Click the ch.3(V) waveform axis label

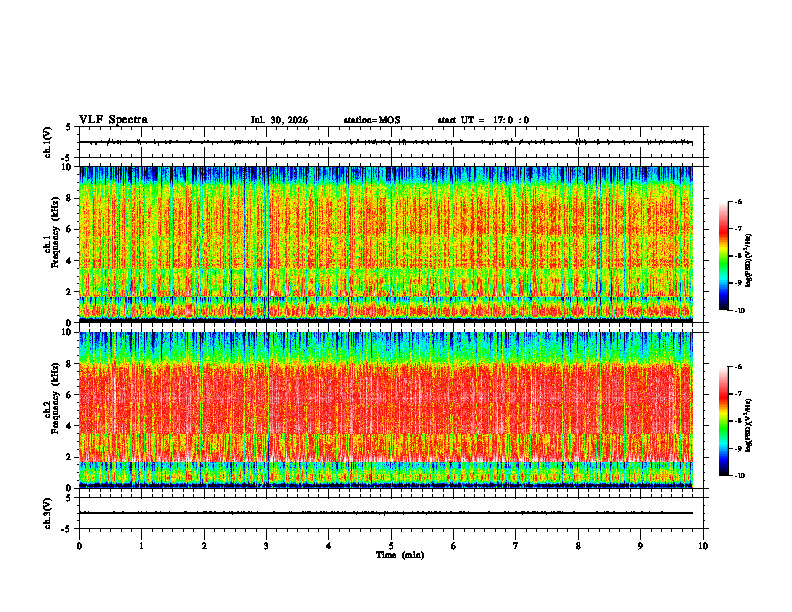point(48,513)
